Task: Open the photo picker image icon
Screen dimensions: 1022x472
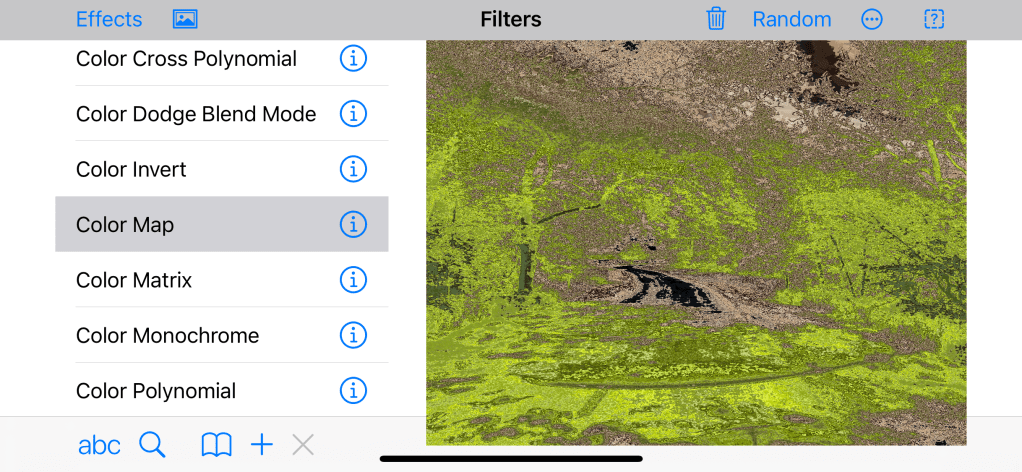Action: [185, 20]
